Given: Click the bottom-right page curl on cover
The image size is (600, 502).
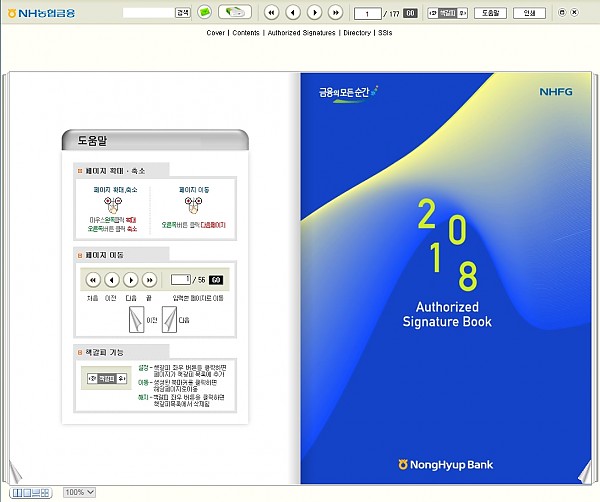Looking at the screenshot, I should point(585,473).
